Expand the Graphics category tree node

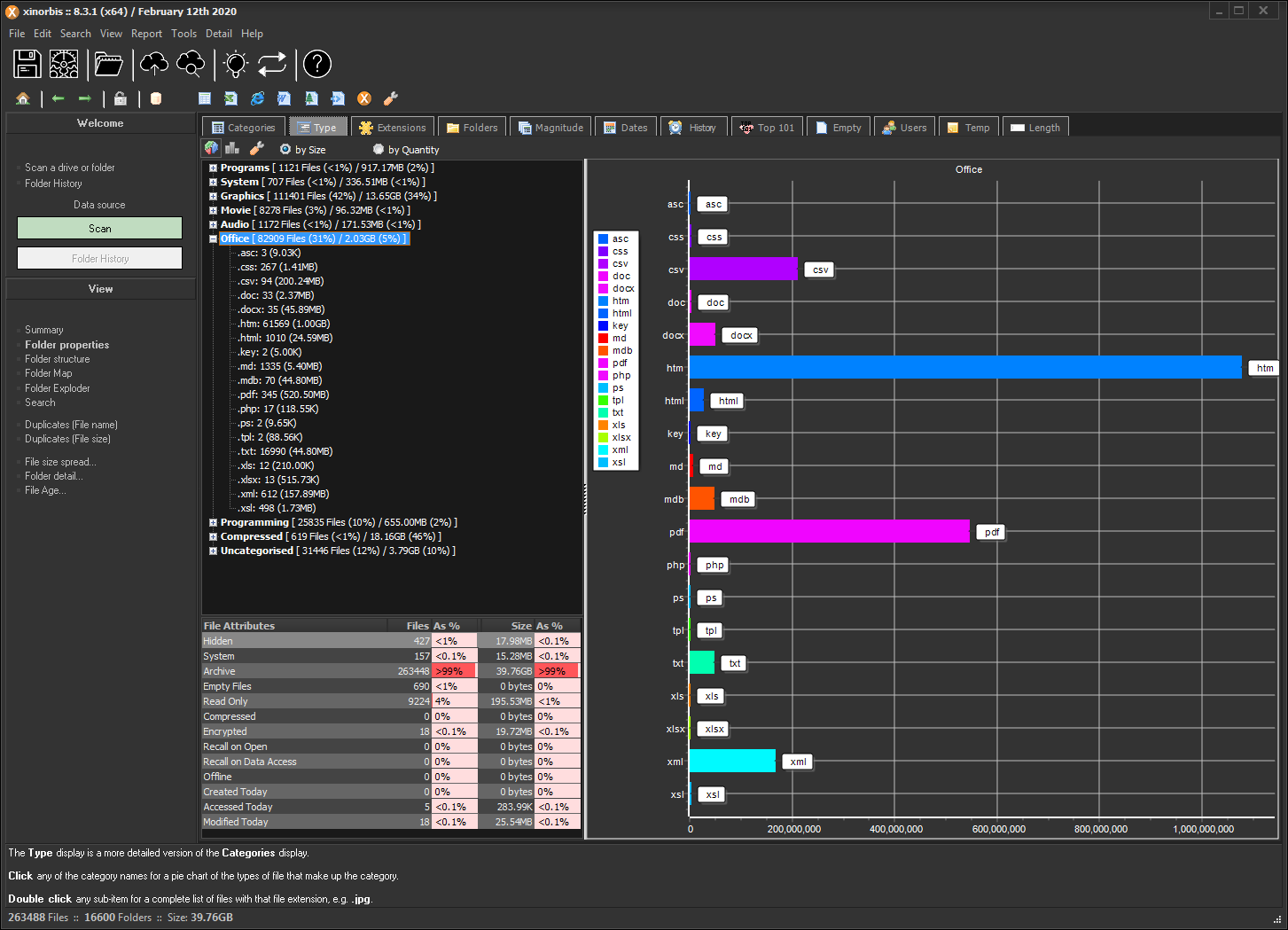[x=213, y=197]
